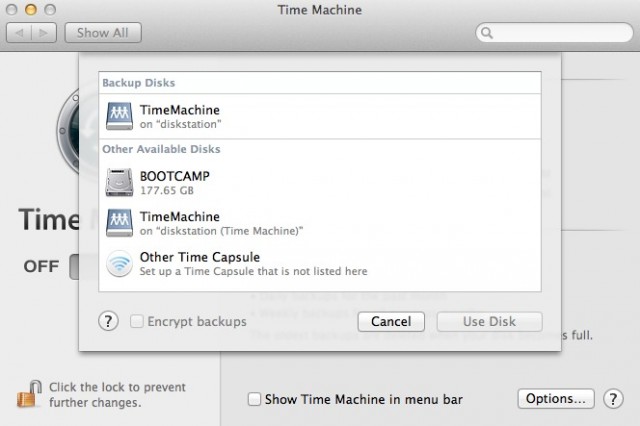Select "on diskstation (Time Machine)" subtitle
The image size is (640, 426).
221,231
